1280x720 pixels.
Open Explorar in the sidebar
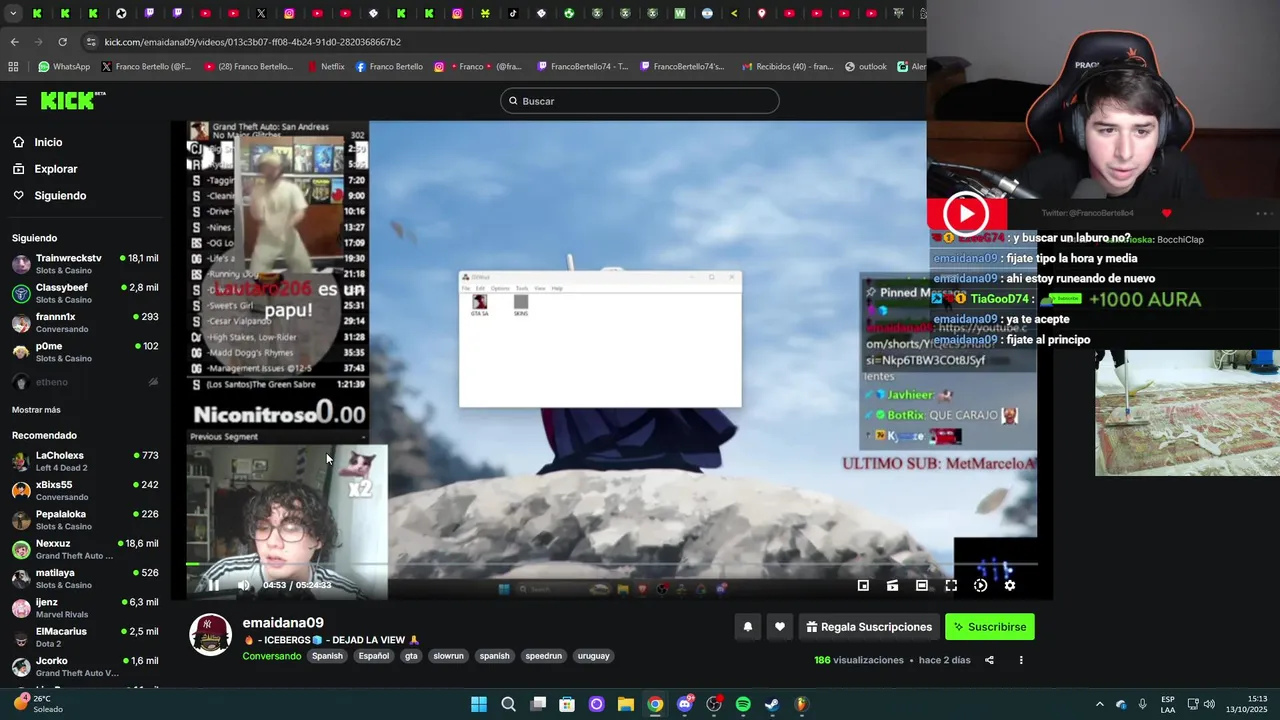55,169
